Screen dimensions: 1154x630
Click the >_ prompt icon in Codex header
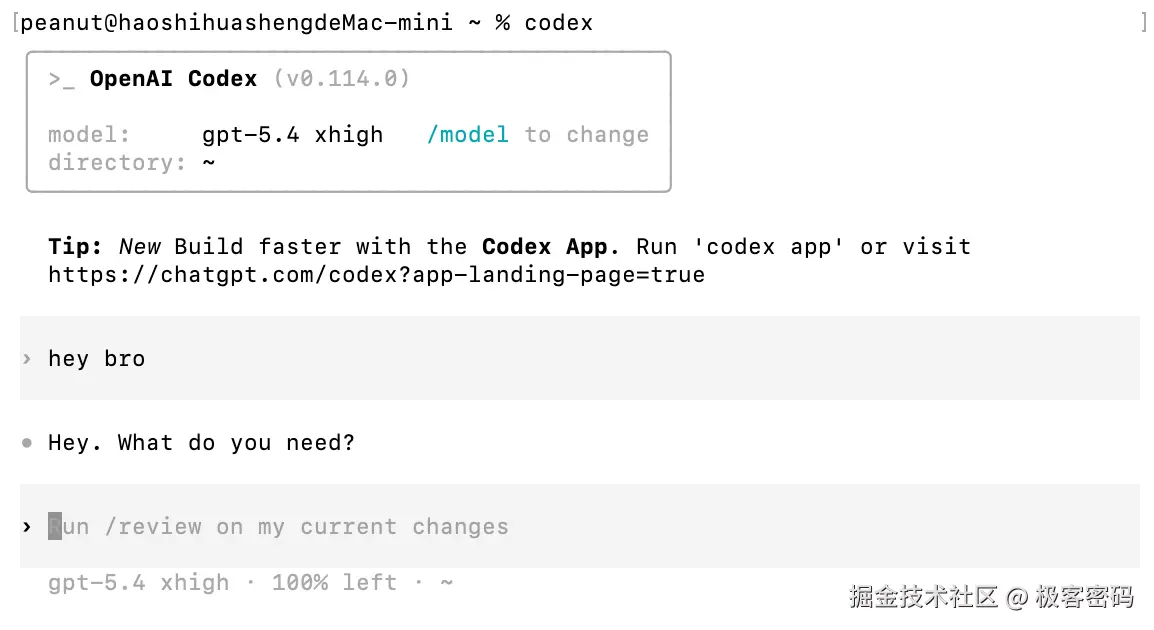[61, 79]
